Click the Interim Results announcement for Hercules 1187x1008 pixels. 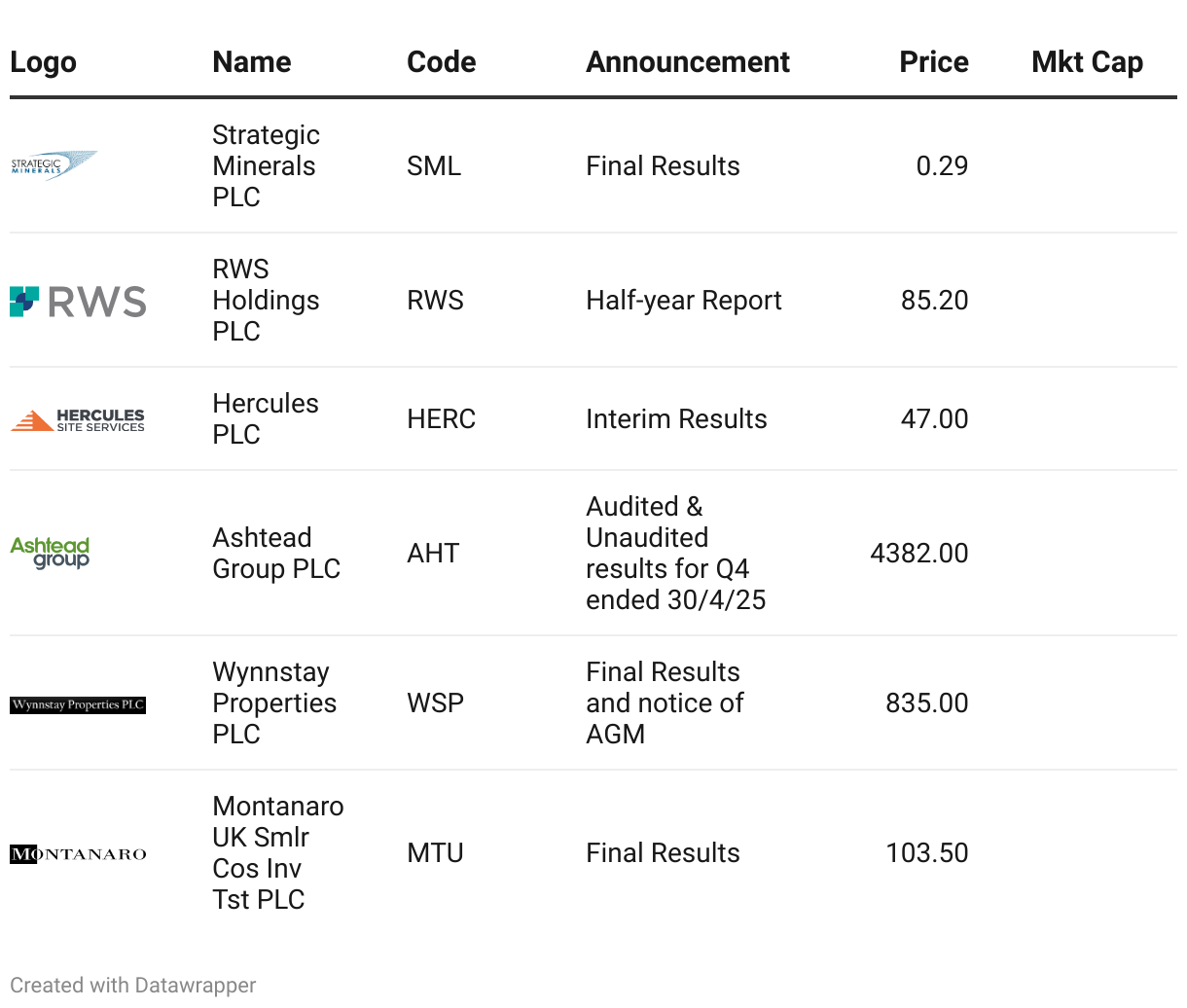coord(676,419)
